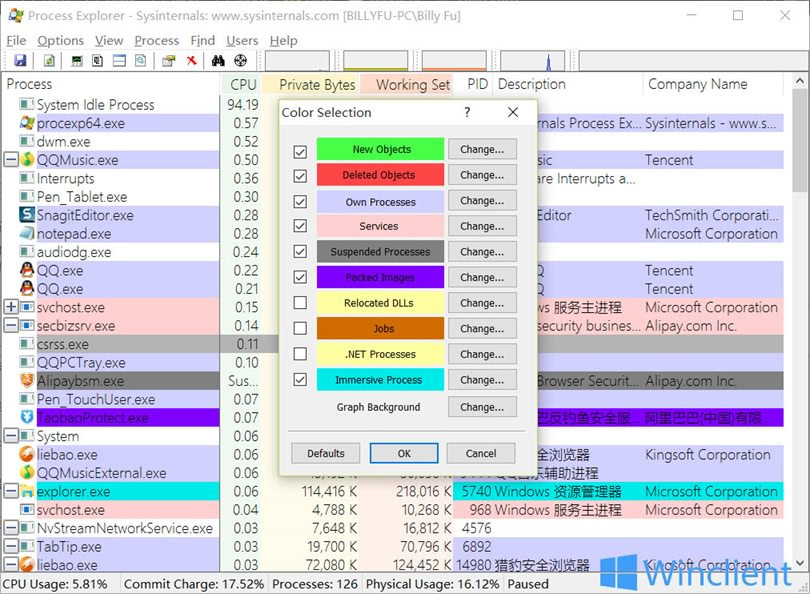
Task: Select the notepad.exe process icon
Action: pyautogui.click(x=27, y=233)
